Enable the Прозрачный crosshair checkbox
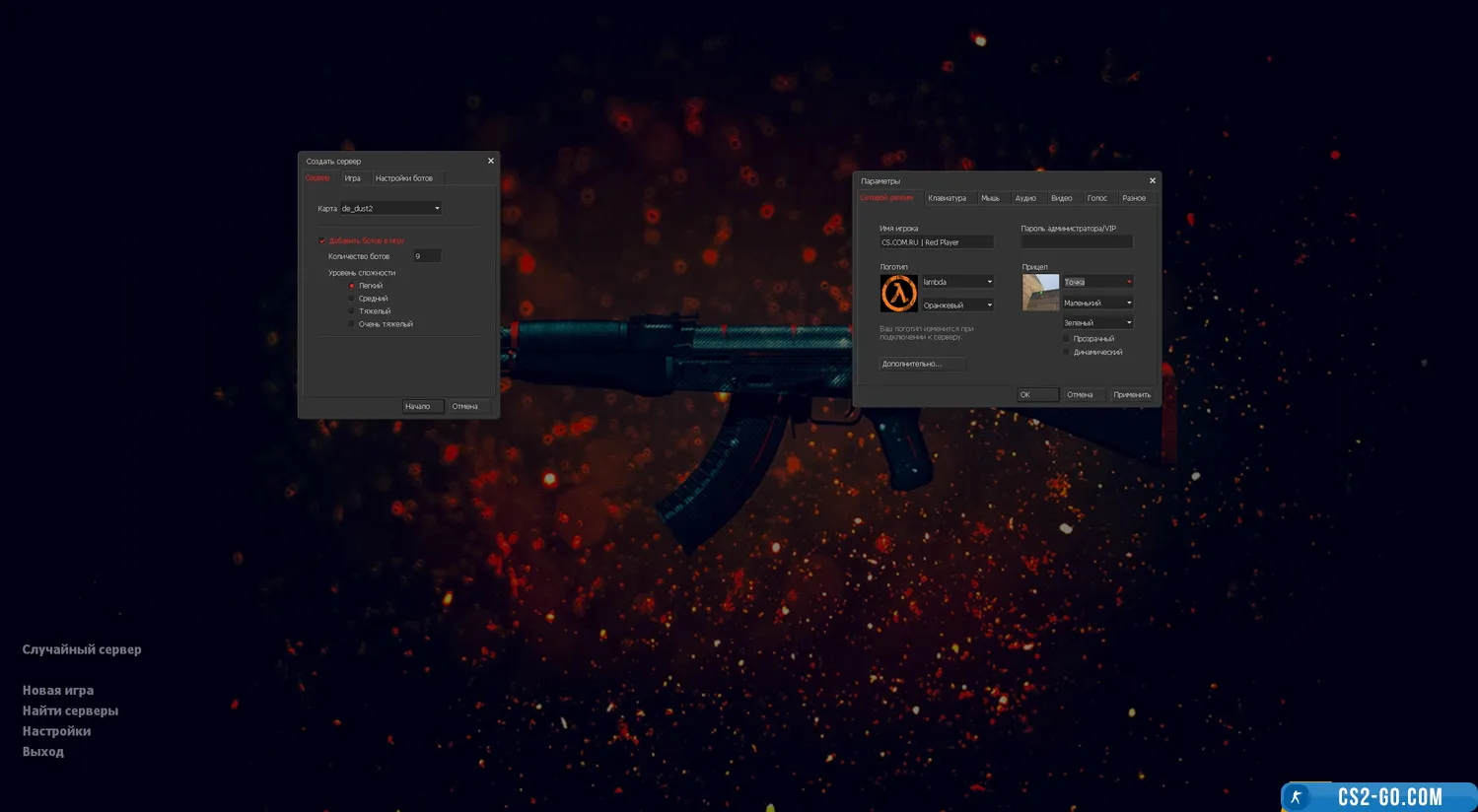The height and width of the screenshot is (812, 1478). click(1066, 339)
